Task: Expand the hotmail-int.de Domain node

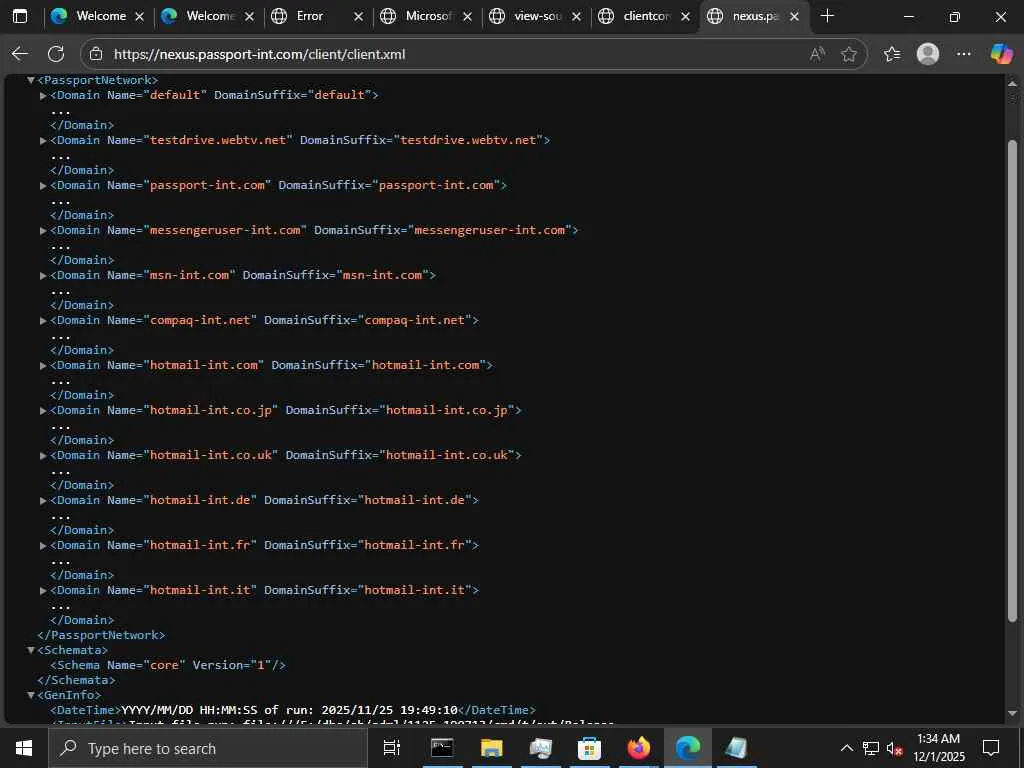Action: click(43, 500)
